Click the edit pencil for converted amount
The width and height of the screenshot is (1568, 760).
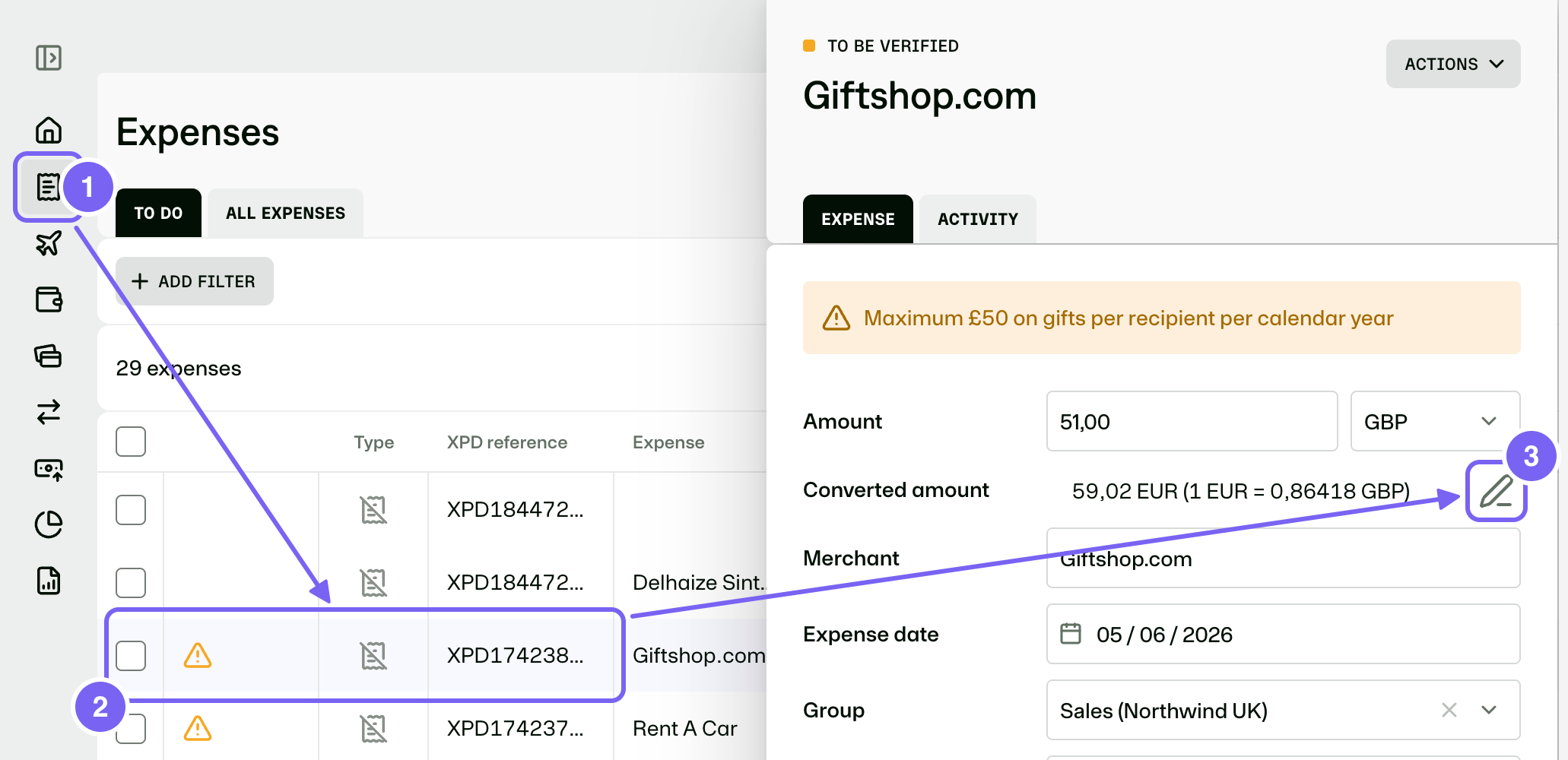1496,491
